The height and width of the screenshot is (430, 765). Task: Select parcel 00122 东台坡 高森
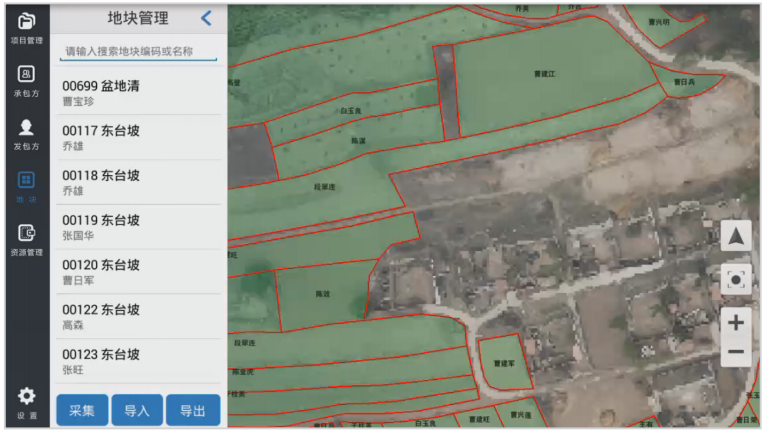(138, 316)
